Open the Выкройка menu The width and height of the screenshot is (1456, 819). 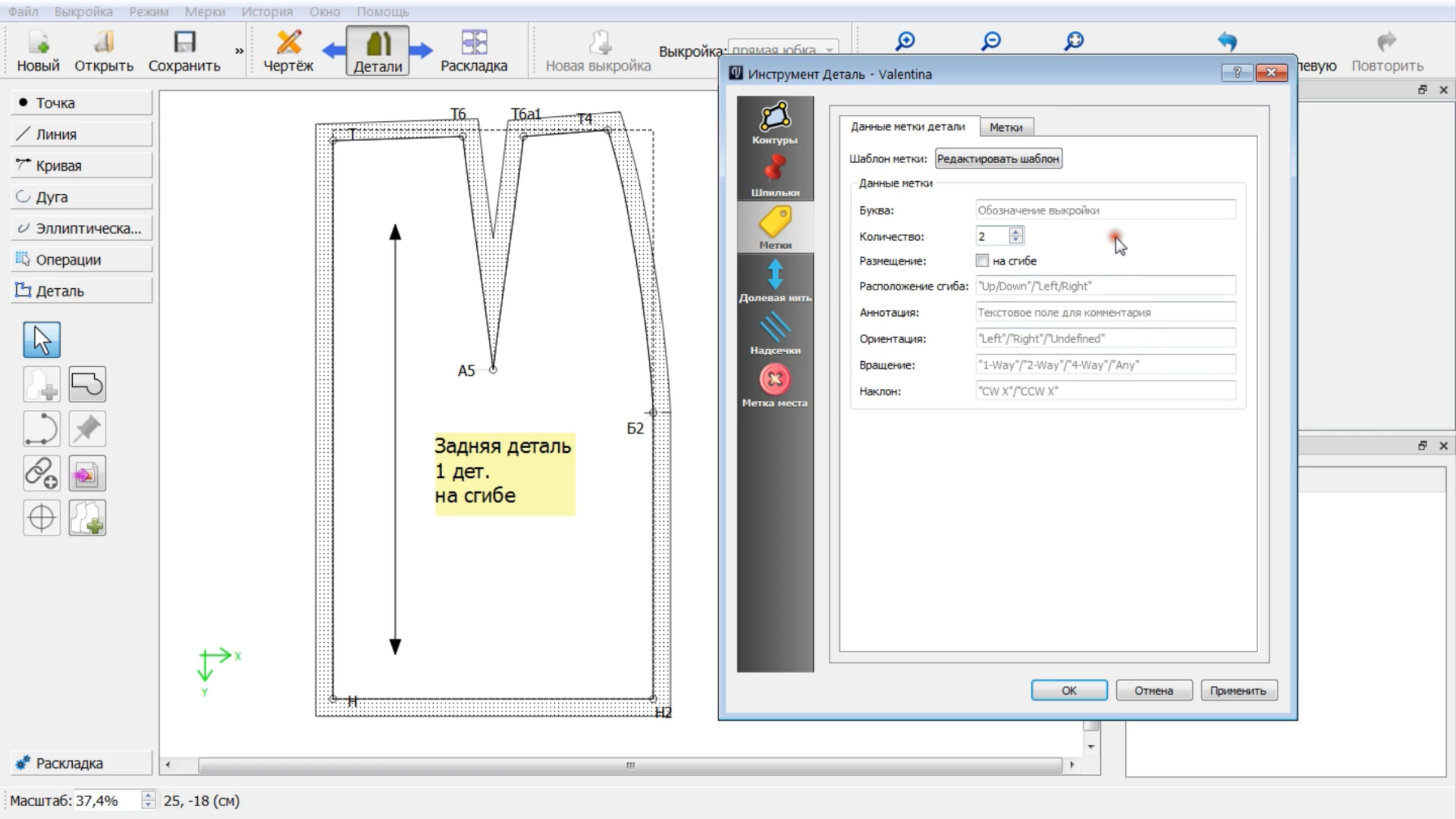click(x=84, y=12)
